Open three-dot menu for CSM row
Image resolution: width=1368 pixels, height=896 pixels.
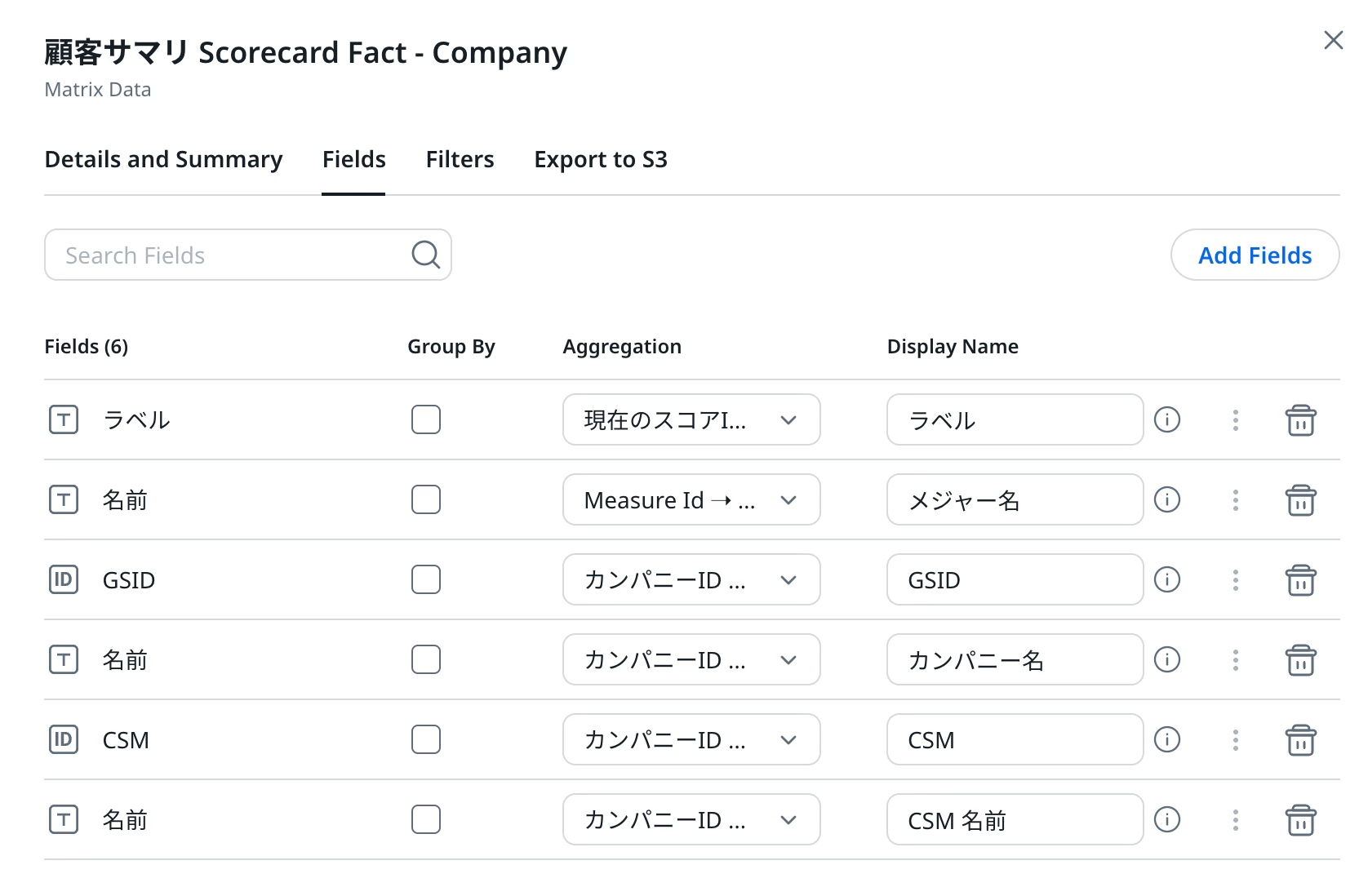tap(1235, 740)
